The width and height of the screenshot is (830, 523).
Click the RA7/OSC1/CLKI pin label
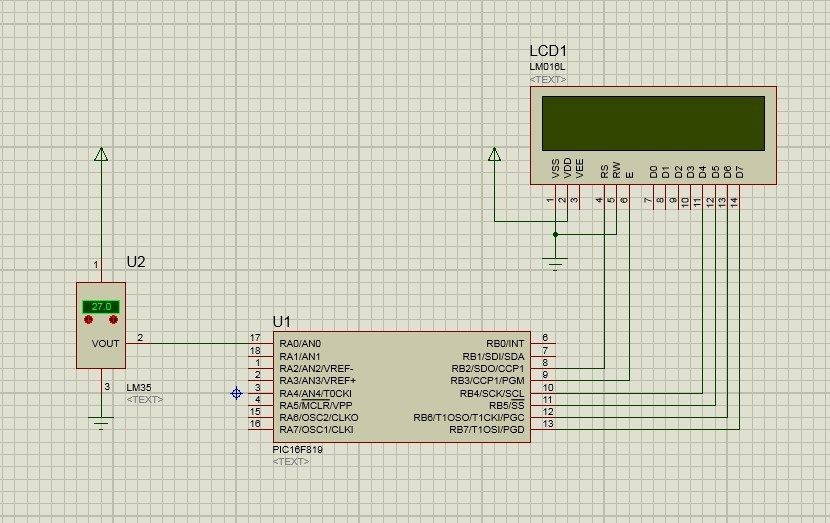(316, 430)
